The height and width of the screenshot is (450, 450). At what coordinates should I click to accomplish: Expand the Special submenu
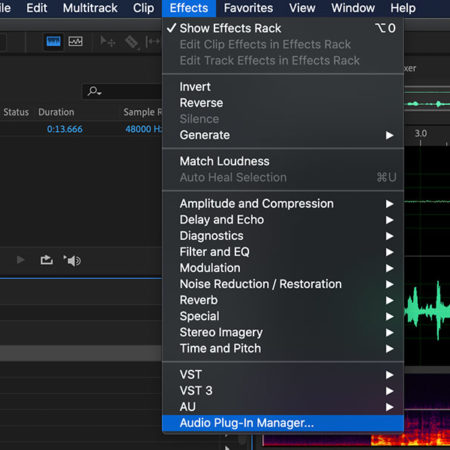tap(283, 316)
